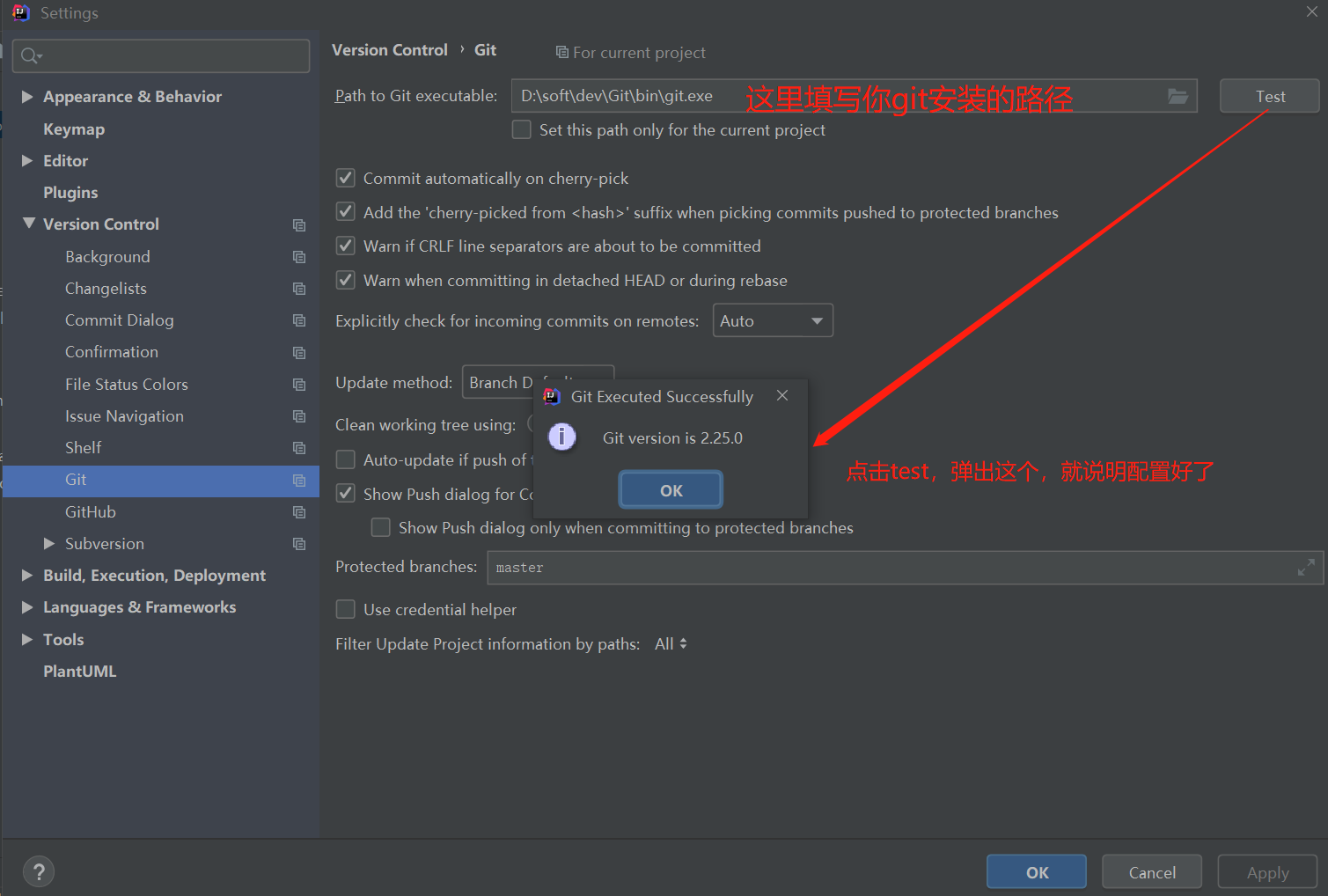The width and height of the screenshot is (1328, 896).
Task: Open help via question mark icon
Action: point(39,871)
